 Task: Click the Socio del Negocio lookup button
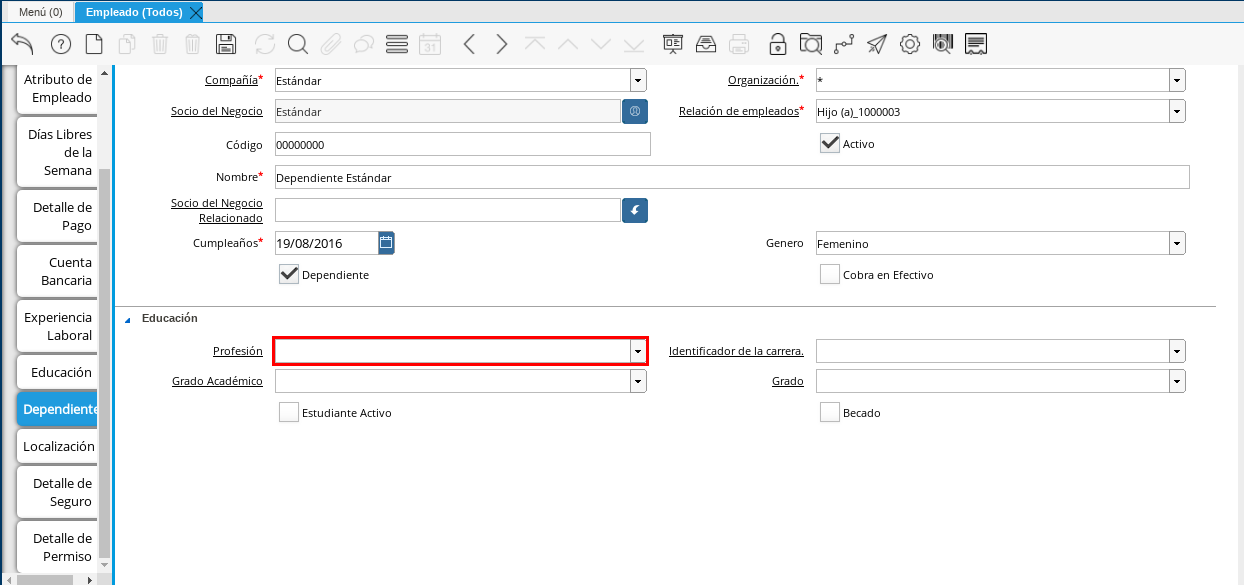pyautogui.click(x=635, y=111)
